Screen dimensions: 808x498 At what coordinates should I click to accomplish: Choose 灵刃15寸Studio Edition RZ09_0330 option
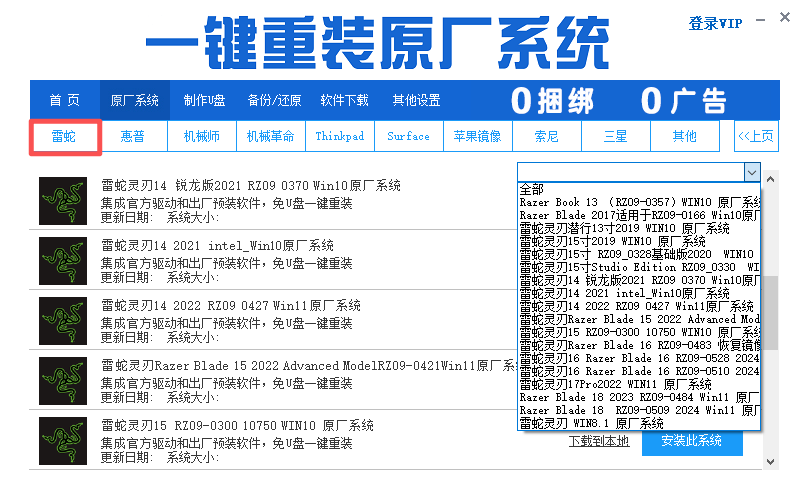click(638, 267)
